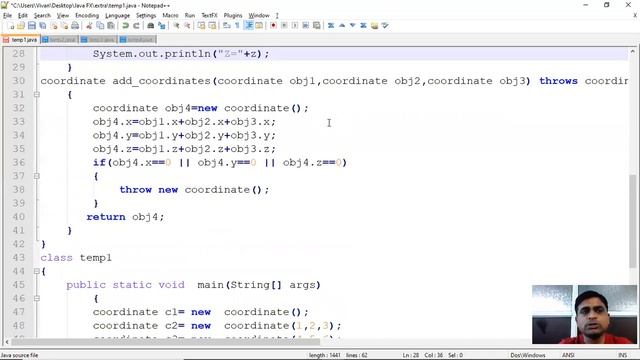Click the webcam video thumbnail
The image size is (640, 360).
pos(584,314)
